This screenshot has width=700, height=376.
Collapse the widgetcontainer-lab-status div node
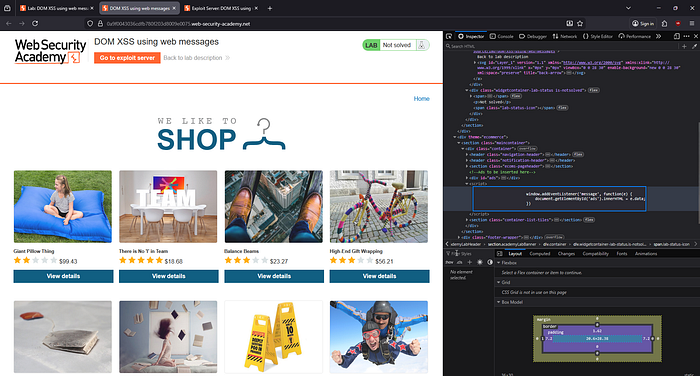point(467,90)
